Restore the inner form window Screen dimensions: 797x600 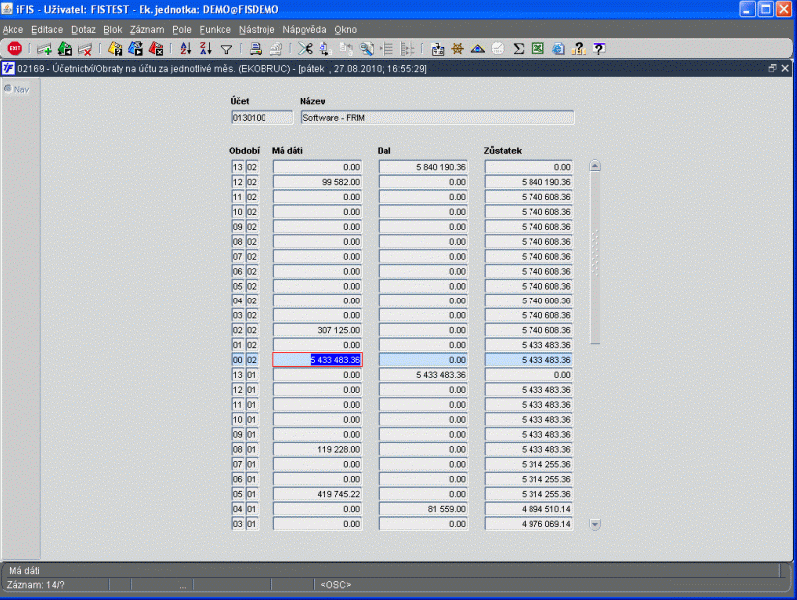772,68
